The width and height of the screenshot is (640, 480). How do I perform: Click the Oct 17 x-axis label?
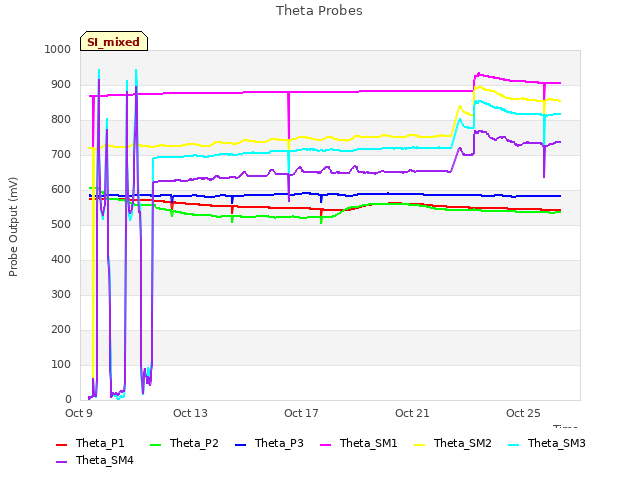pyautogui.click(x=301, y=413)
